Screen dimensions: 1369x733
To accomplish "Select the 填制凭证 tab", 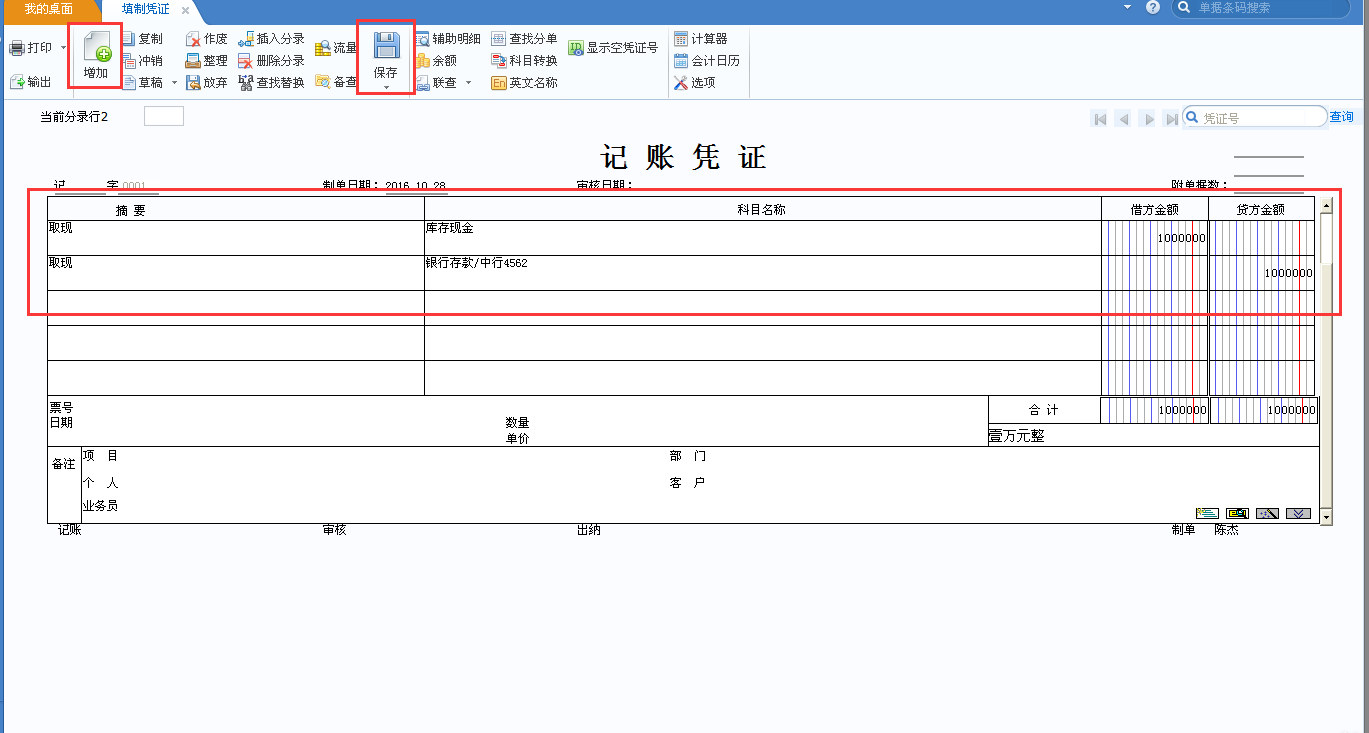I will pyautogui.click(x=146, y=9).
